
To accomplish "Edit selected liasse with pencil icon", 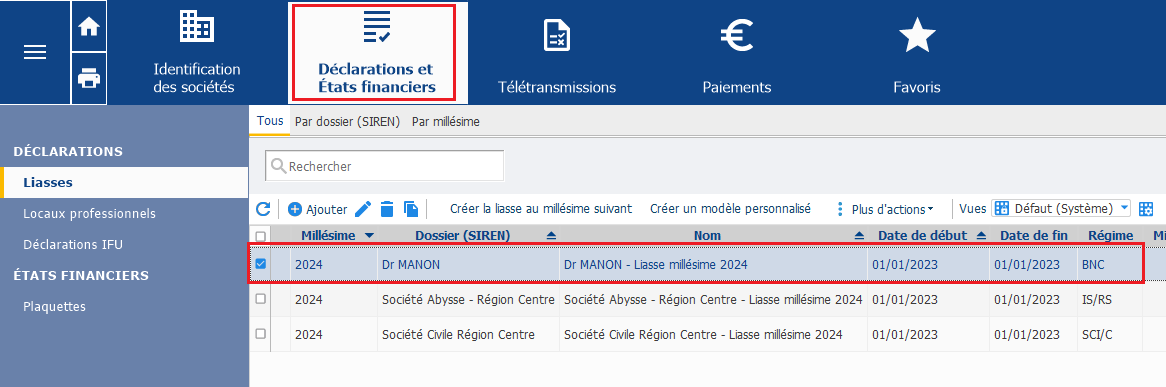I will pos(363,209).
